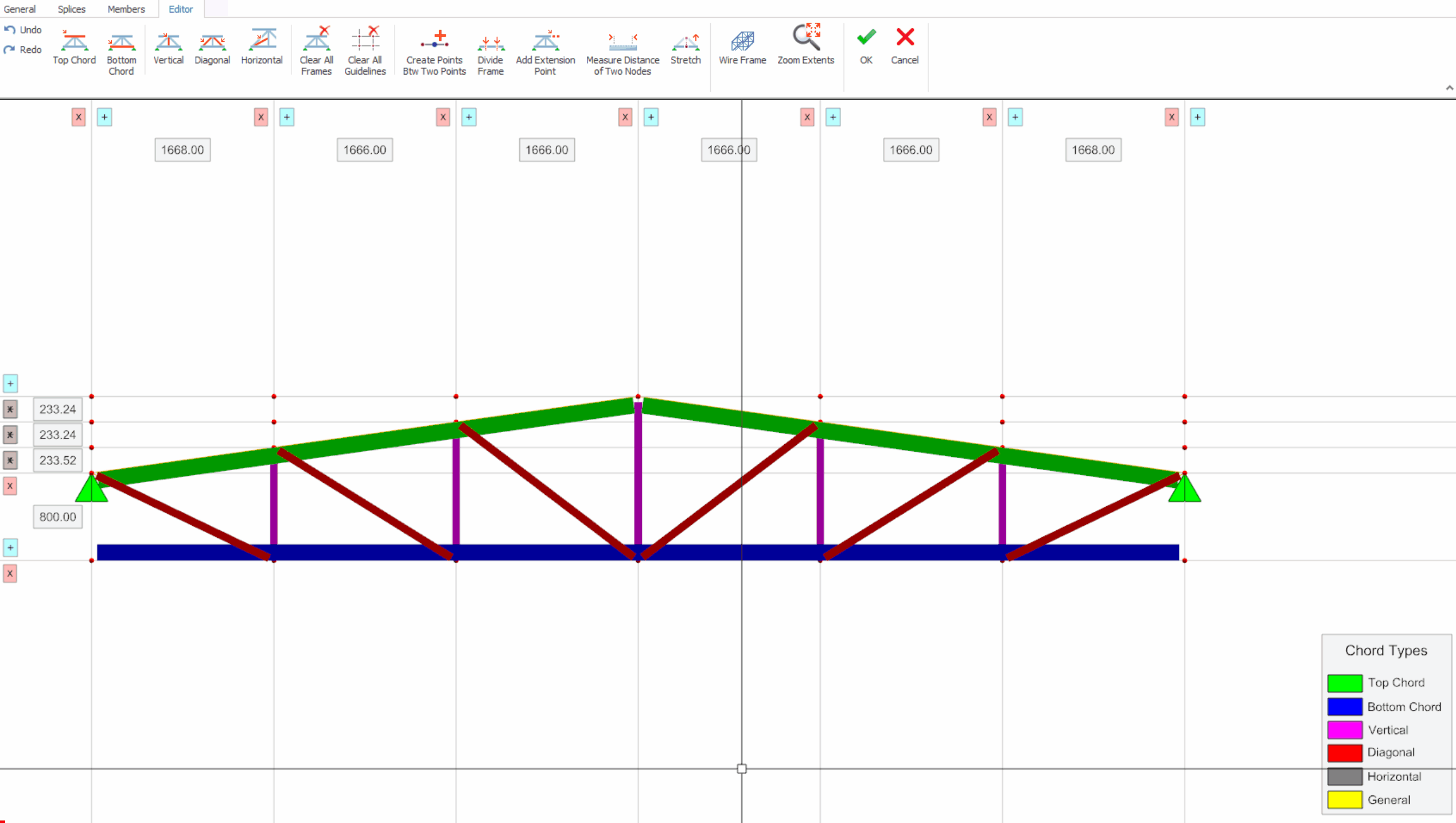Click the 1668.00 leftmost span field
Screen dimensions: 1456x823
[x=182, y=150]
